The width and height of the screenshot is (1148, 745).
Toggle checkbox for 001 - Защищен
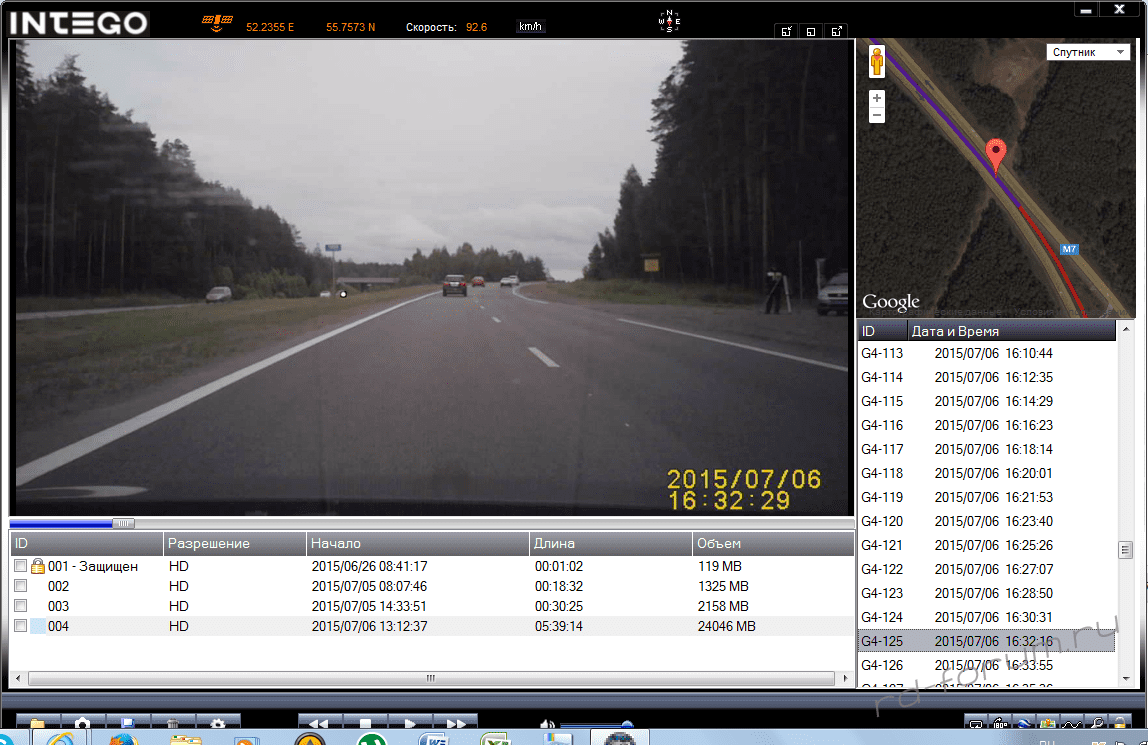(x=21, y=566)
